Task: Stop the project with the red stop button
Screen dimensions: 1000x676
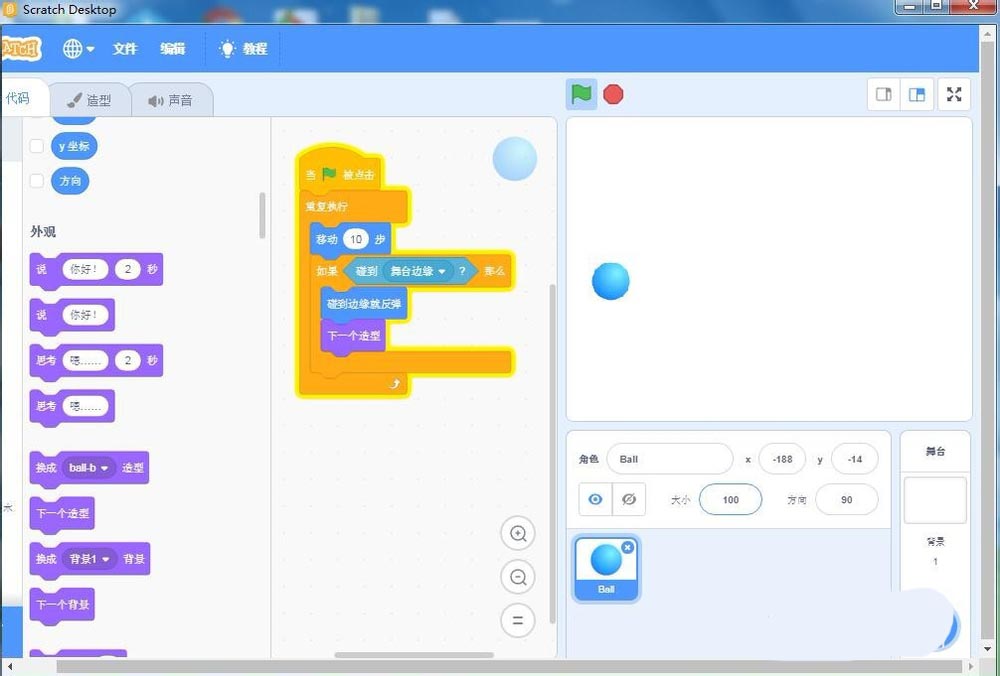Action: pos(613,94)
